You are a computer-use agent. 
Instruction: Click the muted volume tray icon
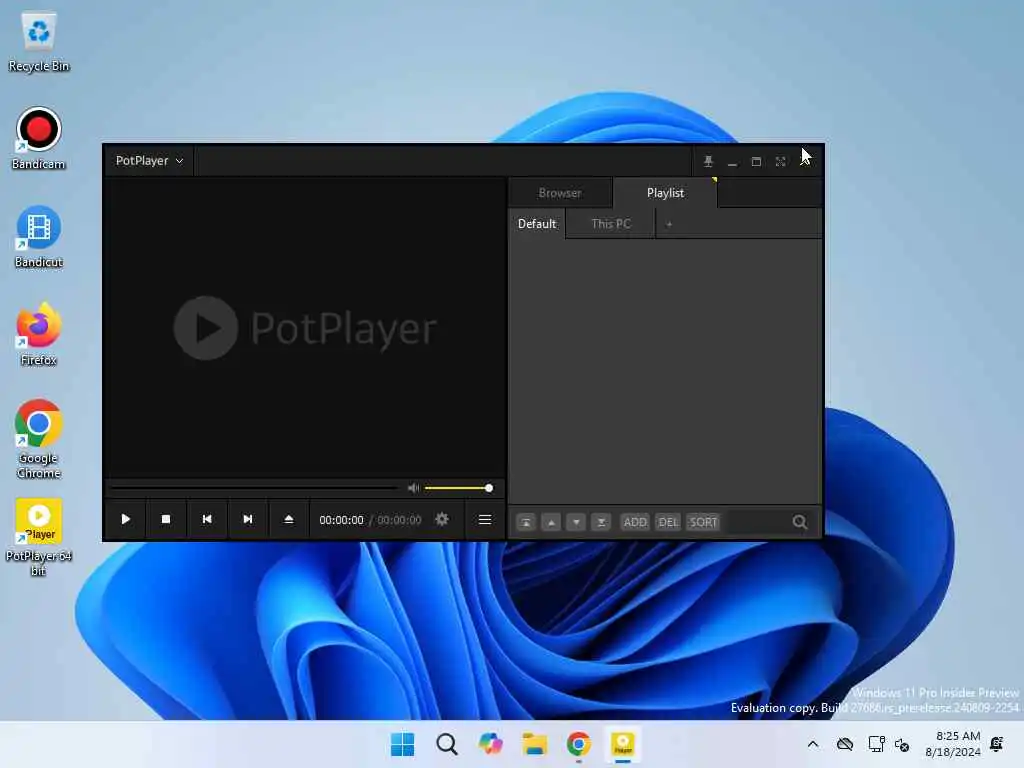point(902,744)
